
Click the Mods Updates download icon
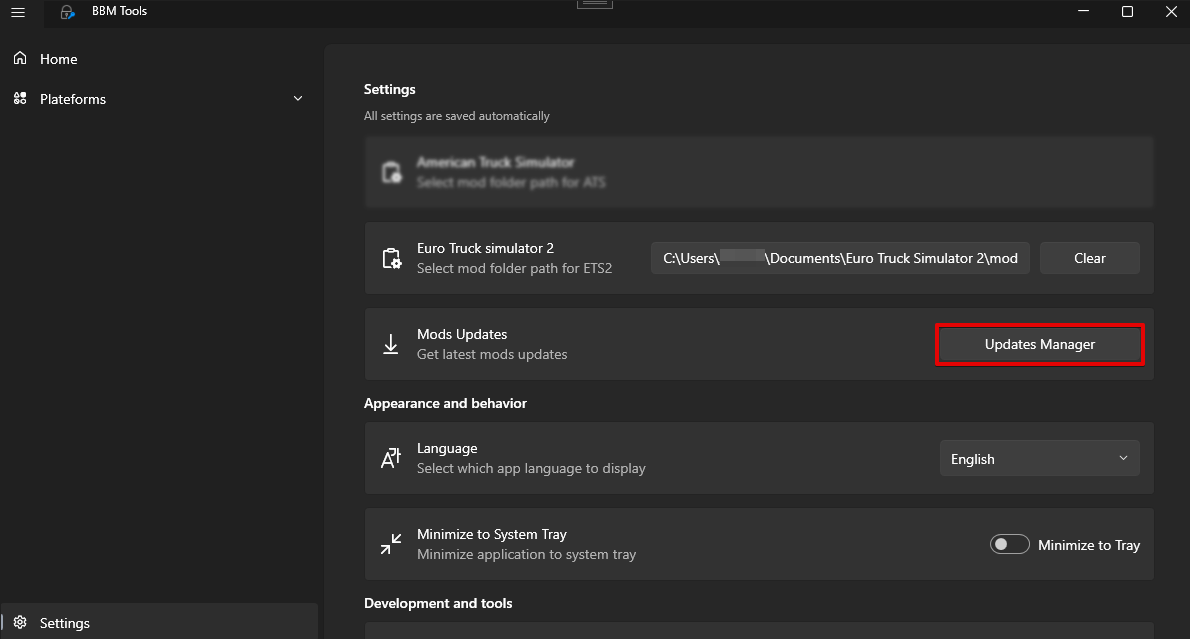pos(390,343)
